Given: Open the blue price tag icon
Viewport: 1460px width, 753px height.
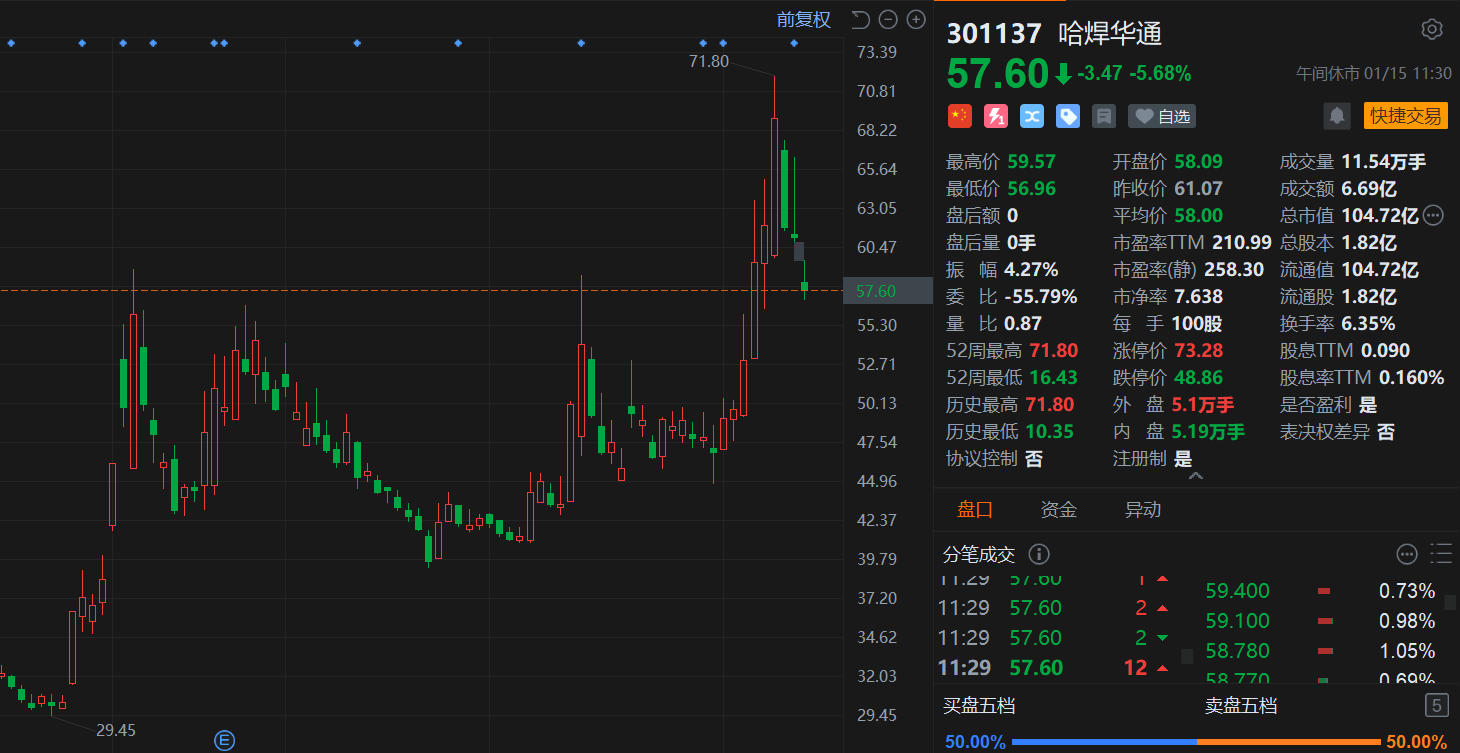Looking at the screenshot, I should pyautogui.click(x=1068, y=116).
